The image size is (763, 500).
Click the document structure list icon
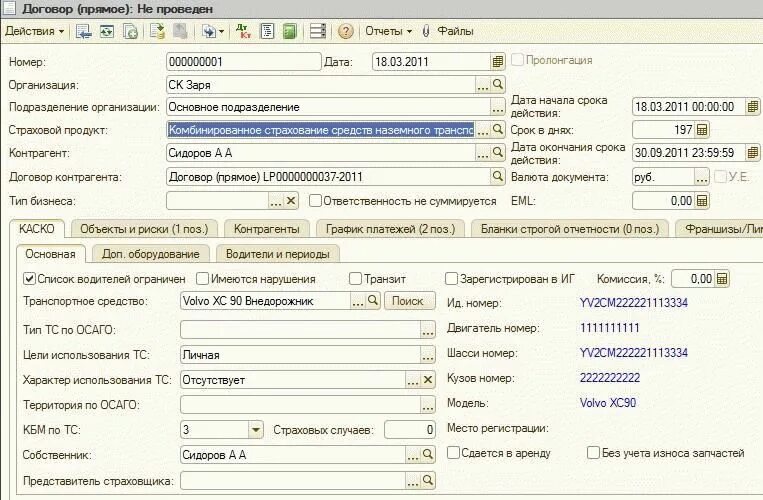click(267, 32)
